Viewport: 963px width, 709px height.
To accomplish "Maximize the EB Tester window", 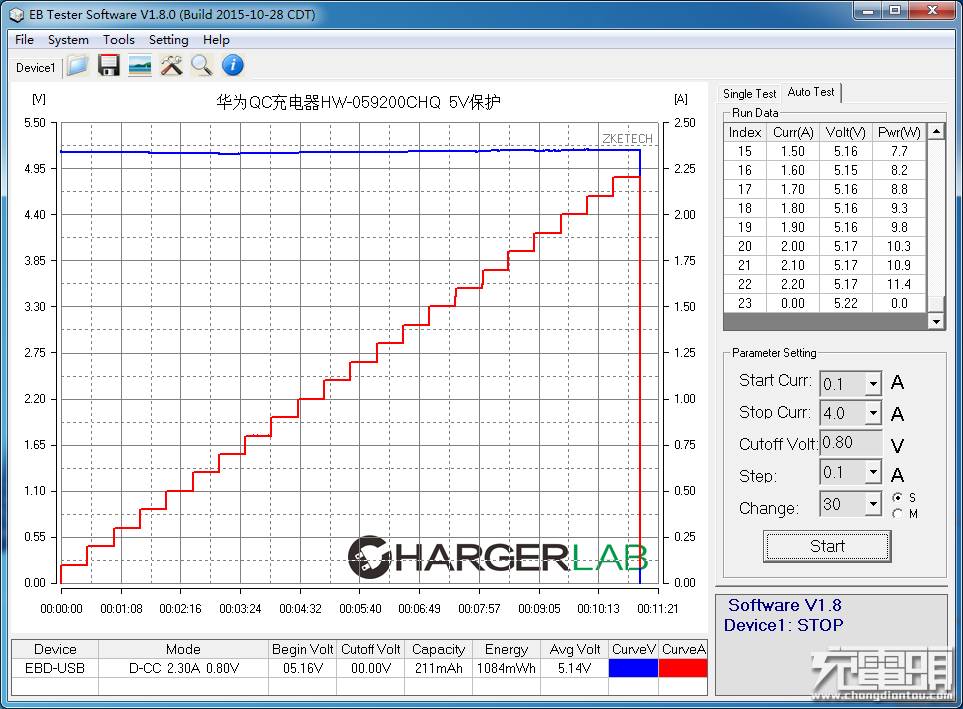I will point(895,10).
